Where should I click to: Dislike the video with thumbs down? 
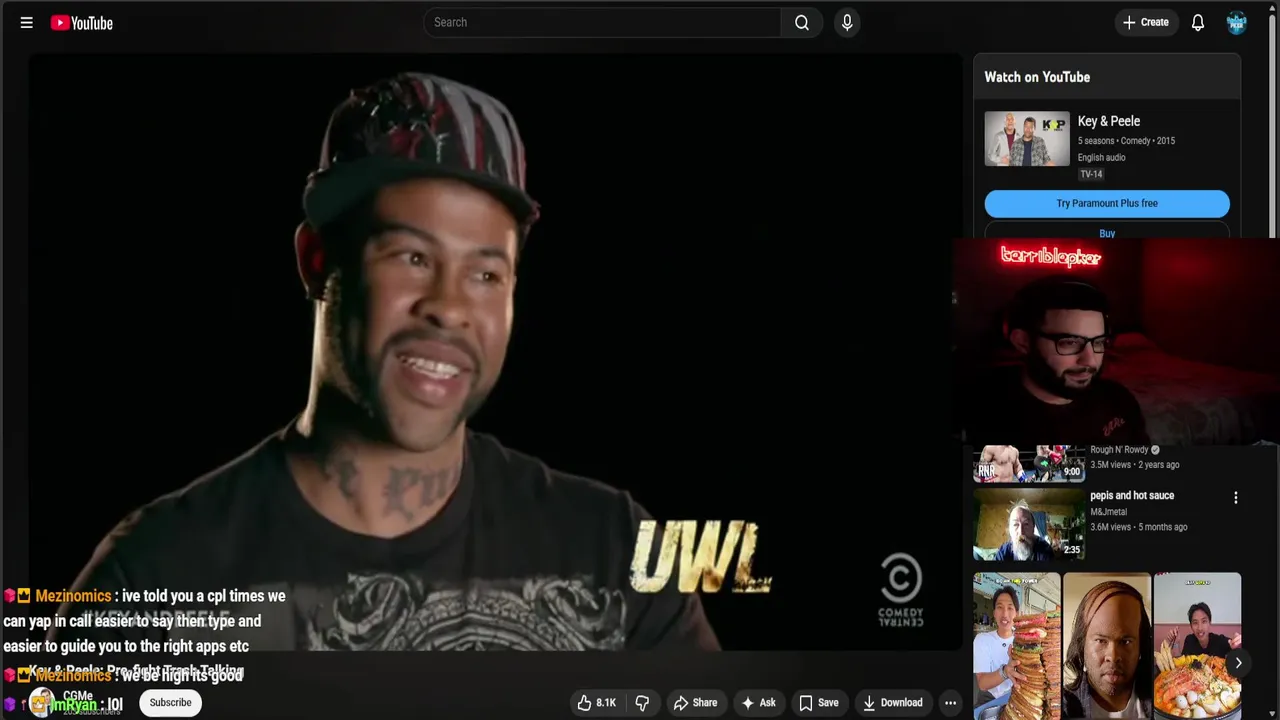pyautogui.click(x=643, y=703)
